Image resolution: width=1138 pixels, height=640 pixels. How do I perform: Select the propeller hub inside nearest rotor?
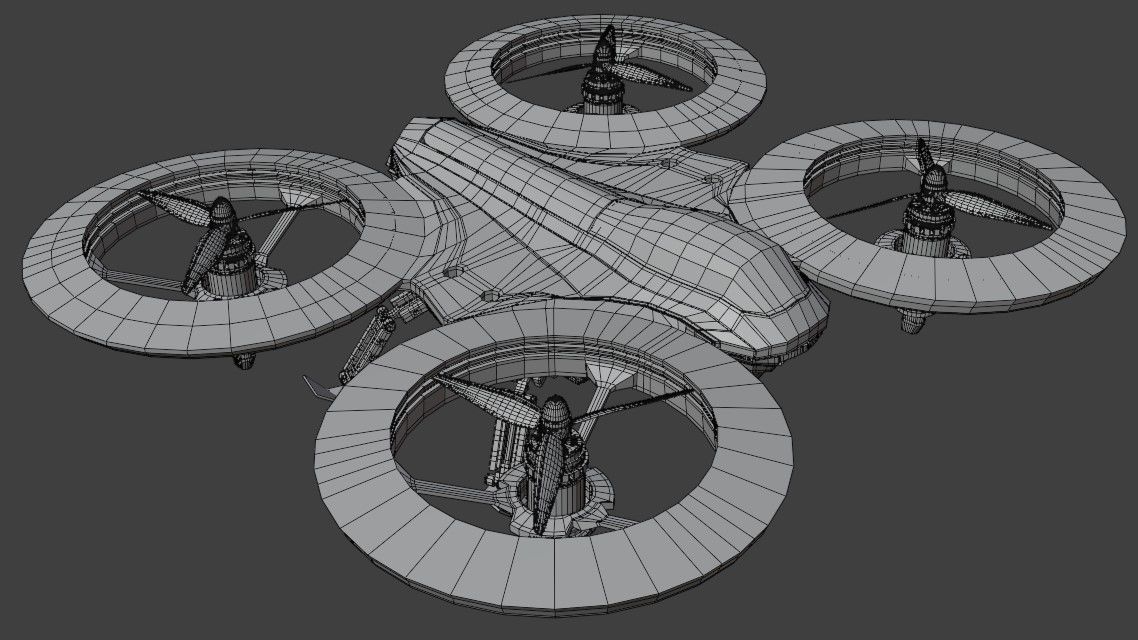click(555, 415)
